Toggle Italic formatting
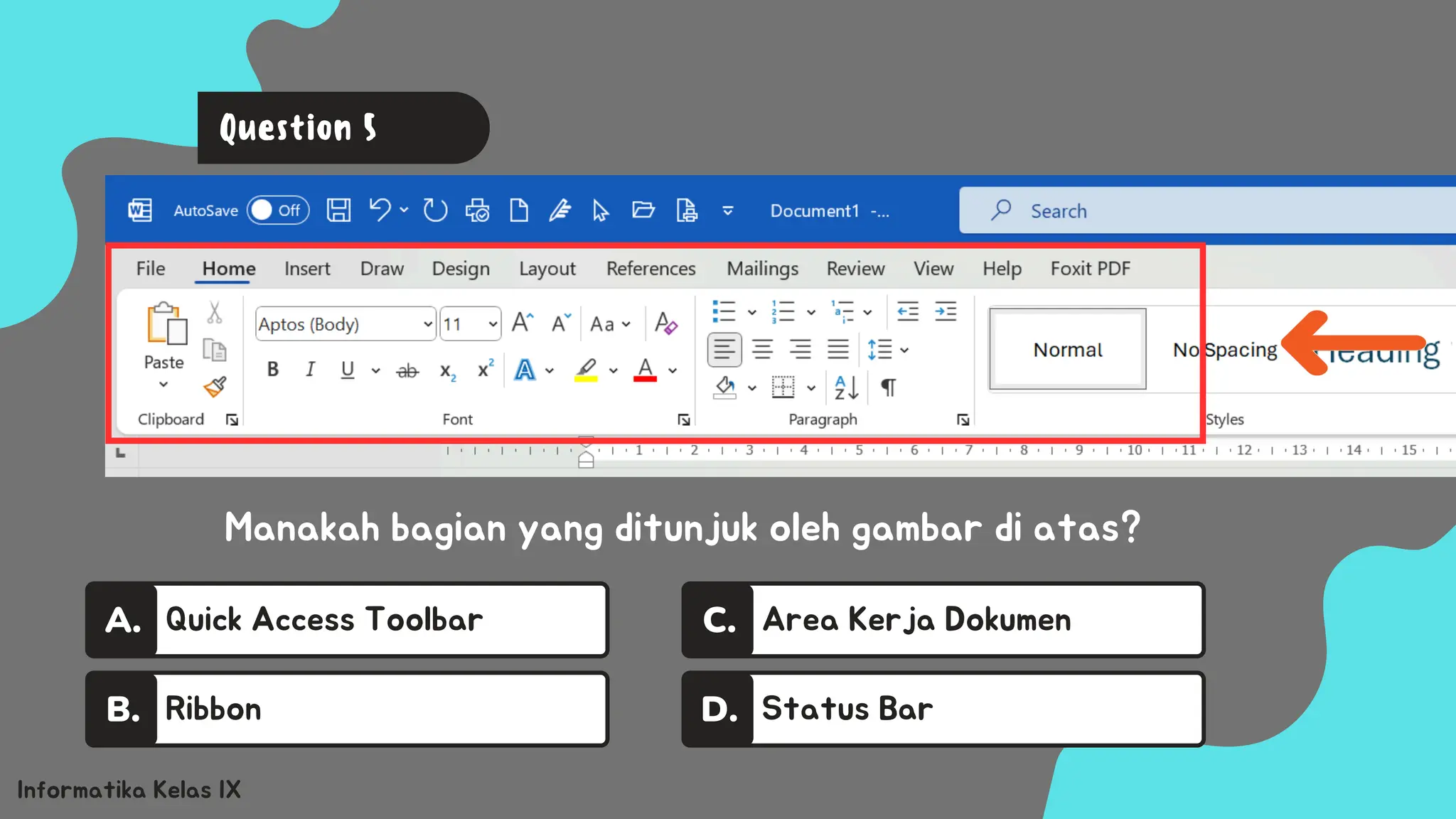The width and height of the screenshot is (1456, 819). (310, 369)
